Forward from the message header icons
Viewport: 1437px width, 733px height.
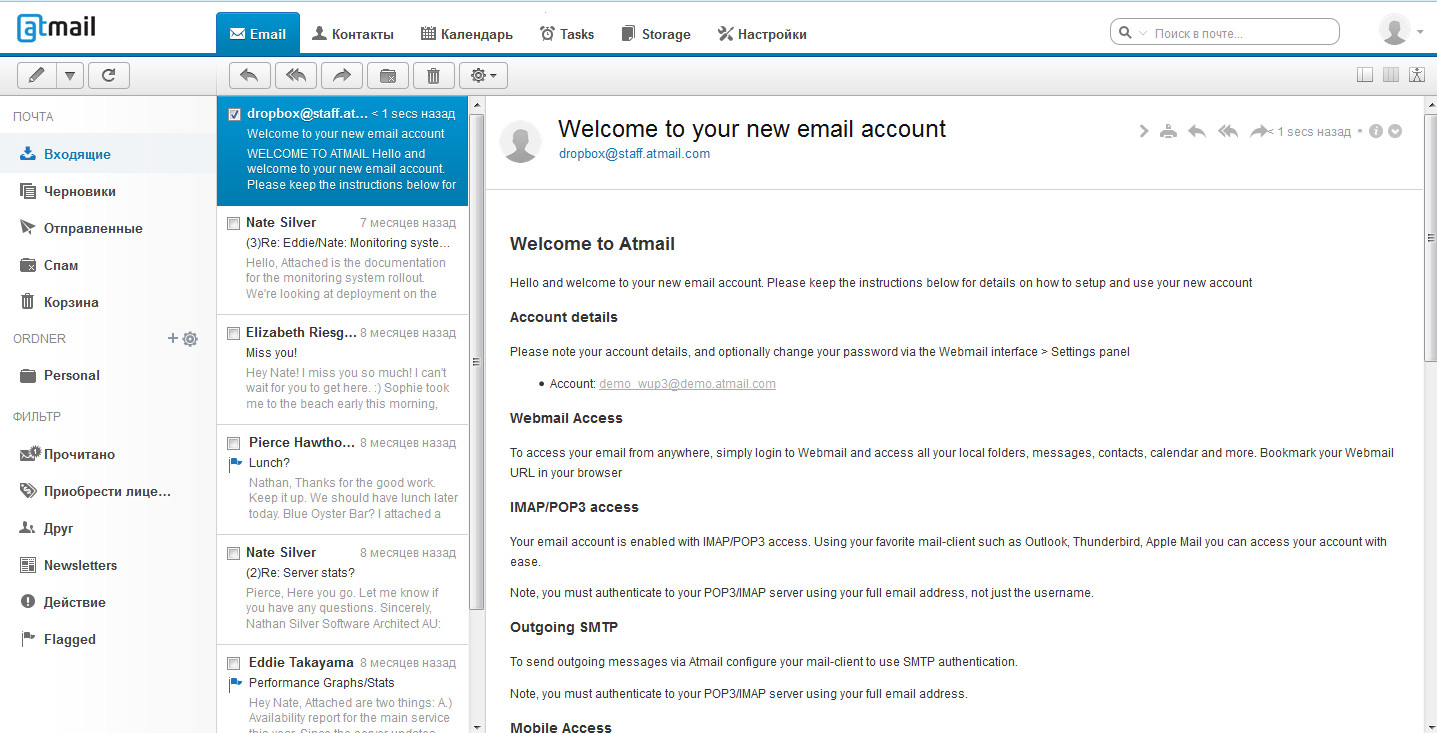pos(1259,131)
